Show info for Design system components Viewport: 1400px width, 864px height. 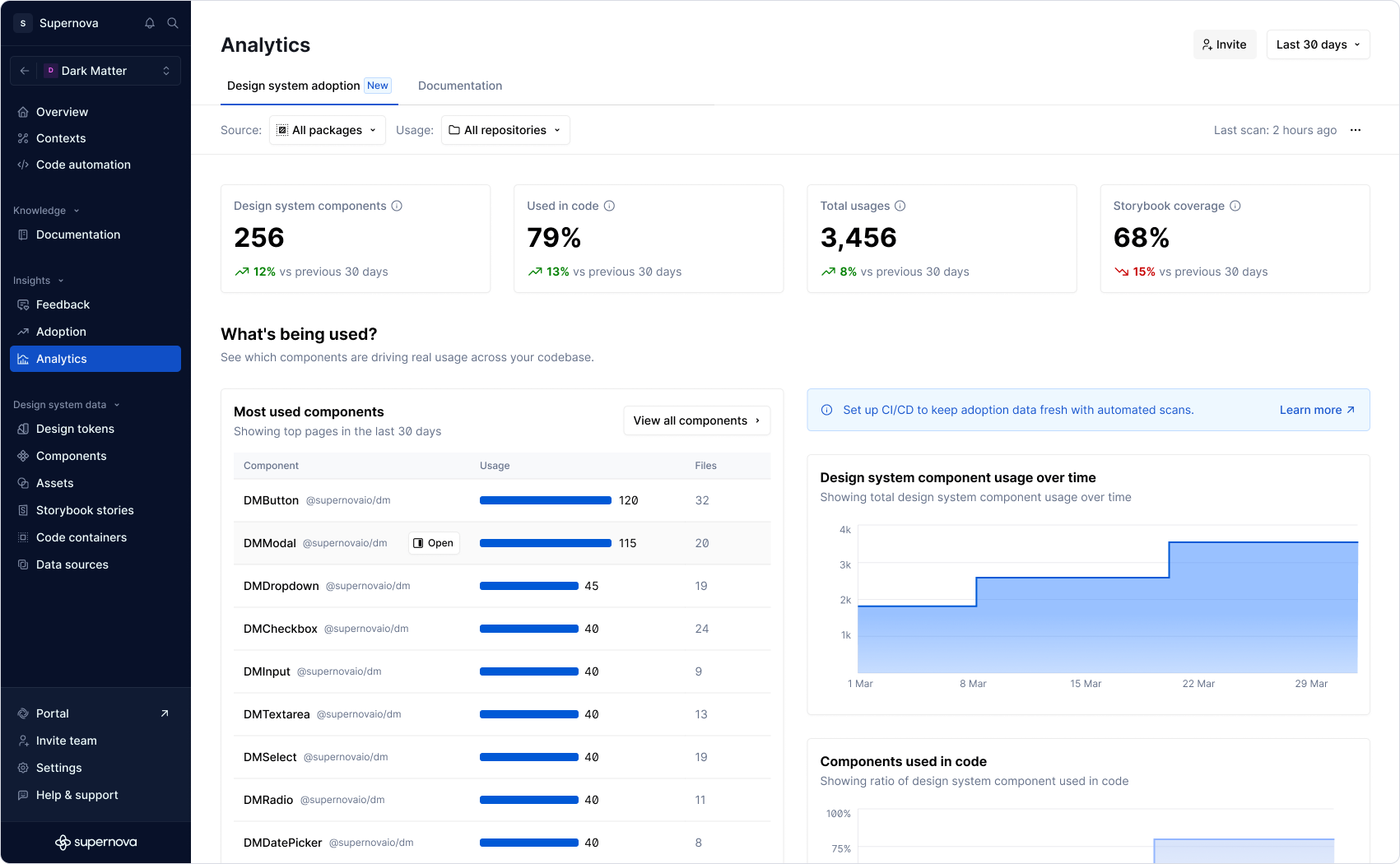click(397, 206)
